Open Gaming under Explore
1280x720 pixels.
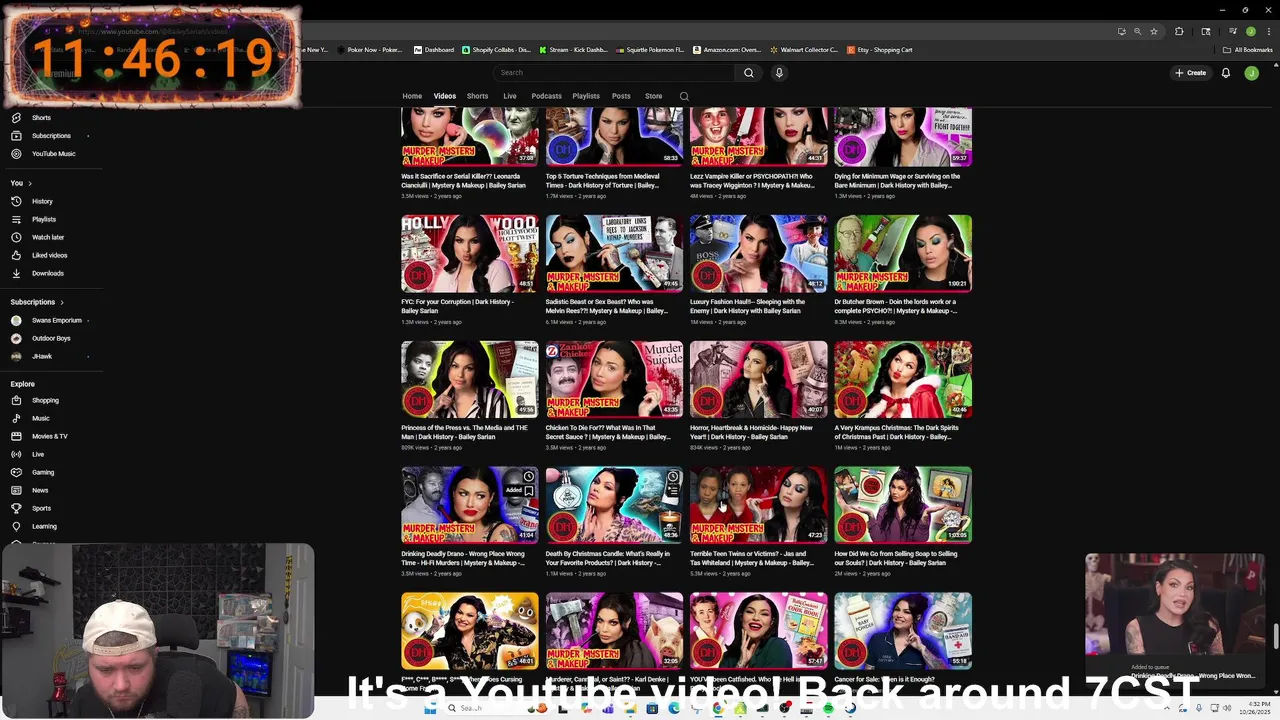(43, 472)
